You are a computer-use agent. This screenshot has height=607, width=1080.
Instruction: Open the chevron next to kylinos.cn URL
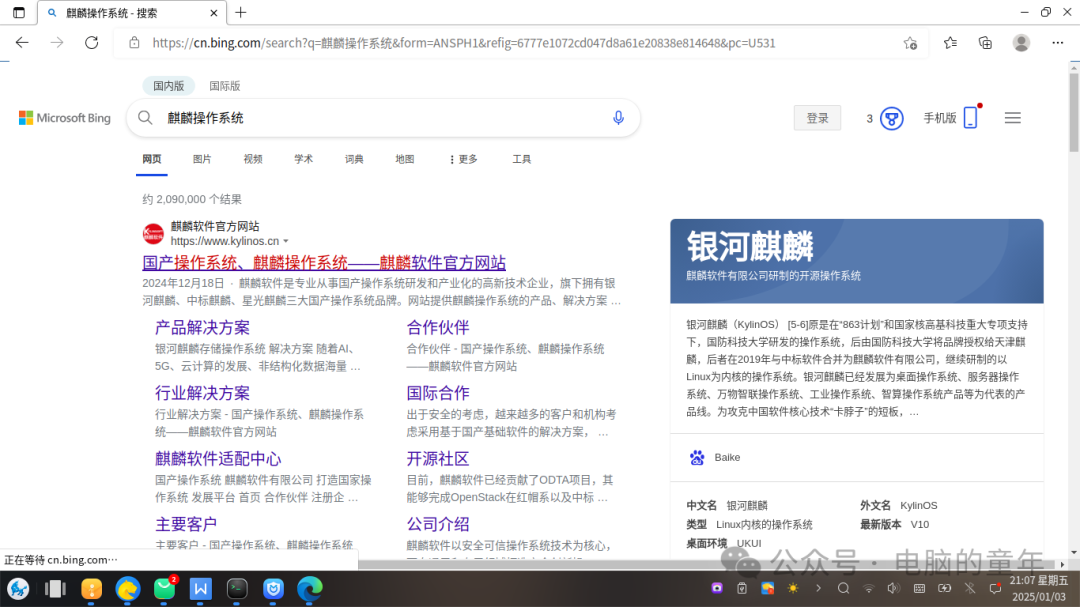point(286,240)
